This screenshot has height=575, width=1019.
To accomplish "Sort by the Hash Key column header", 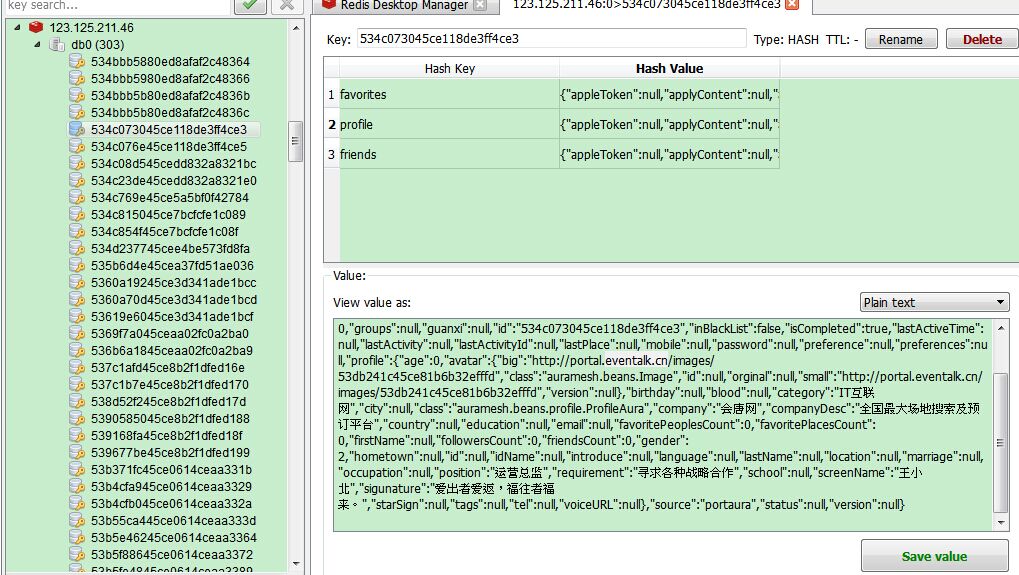I will coord(449,68).
